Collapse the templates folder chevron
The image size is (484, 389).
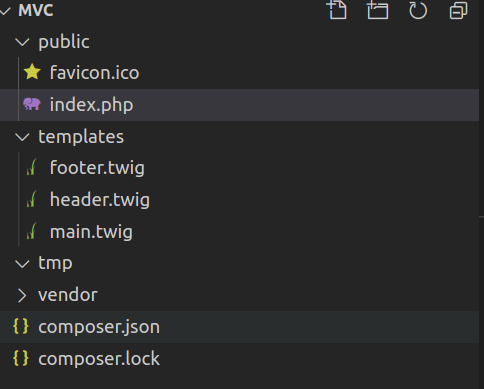(22, 137)
